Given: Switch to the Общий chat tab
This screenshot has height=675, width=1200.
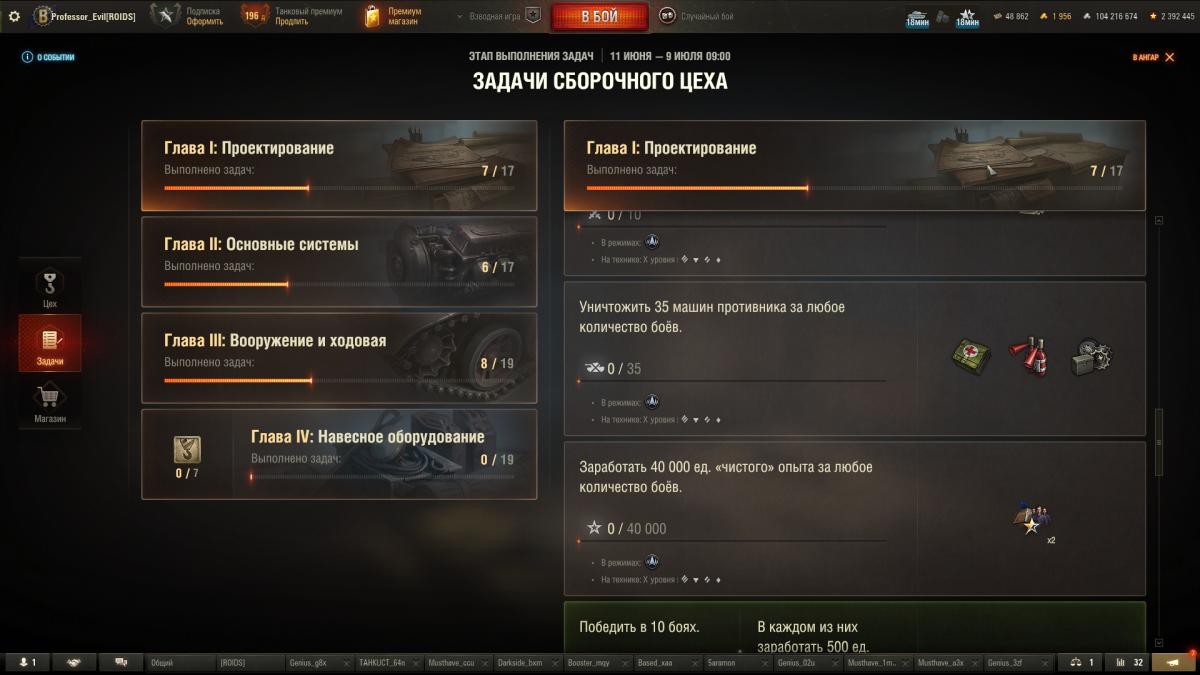Looking at the screenshot, I should click(180, 662).
